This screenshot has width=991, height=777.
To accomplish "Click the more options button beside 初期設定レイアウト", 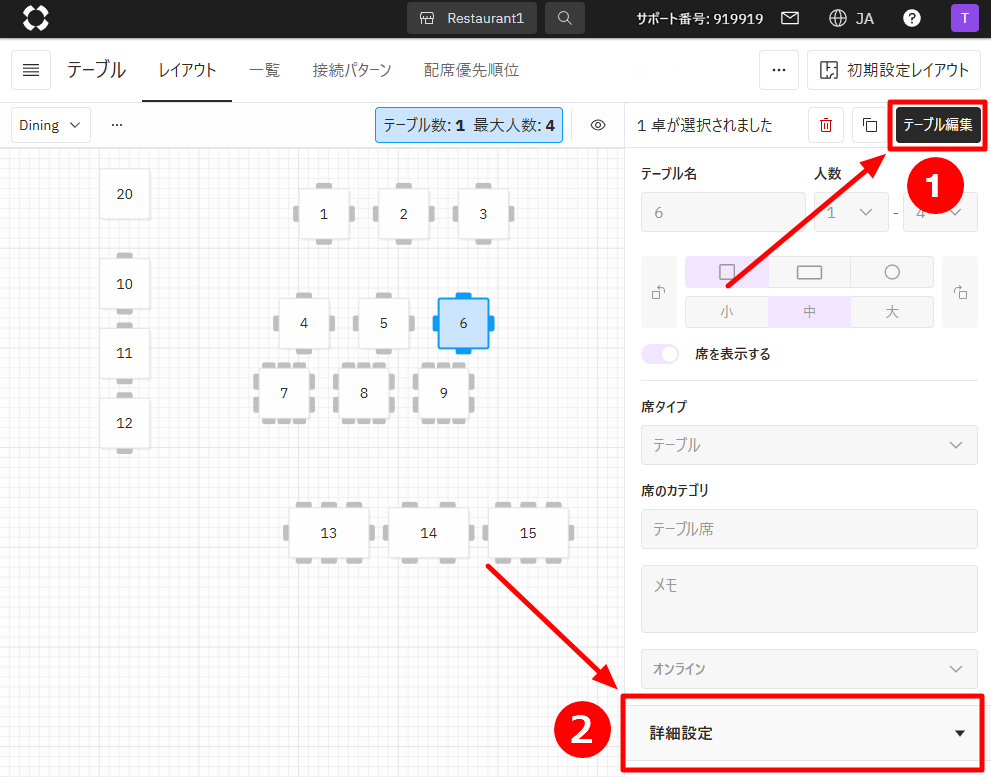I will click(779, 70).
